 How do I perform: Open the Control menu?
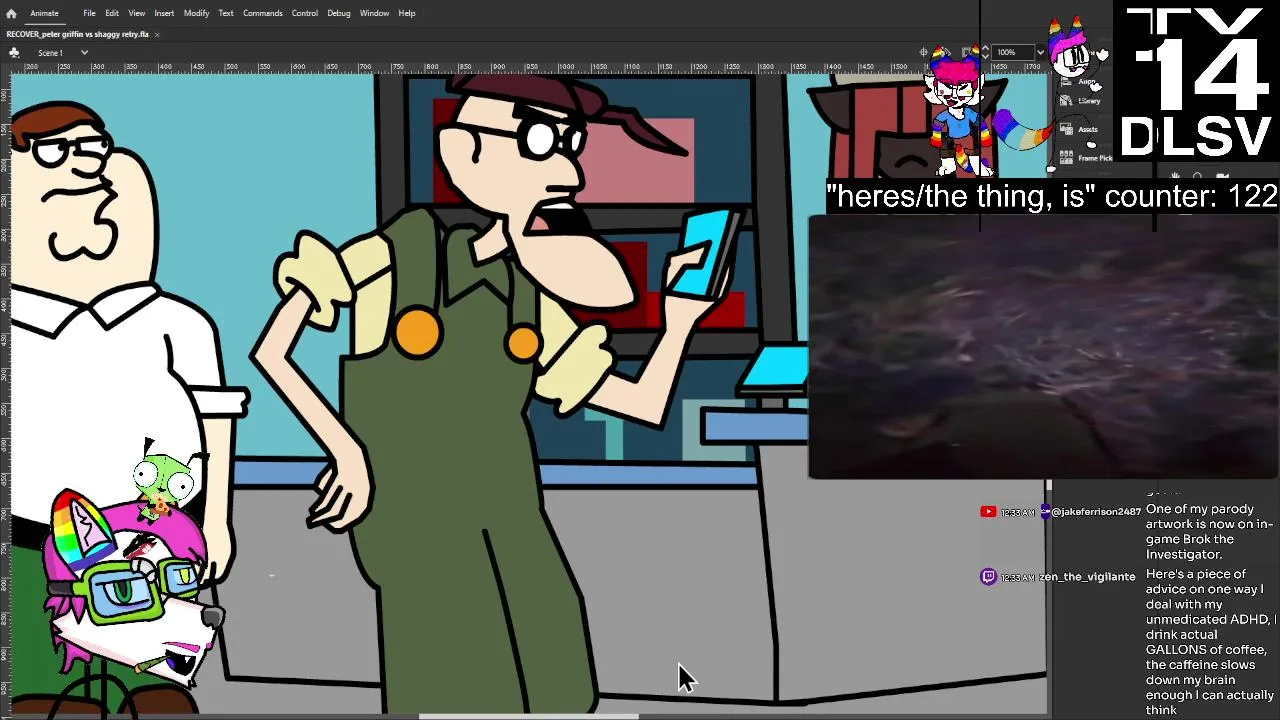[305, 13]
